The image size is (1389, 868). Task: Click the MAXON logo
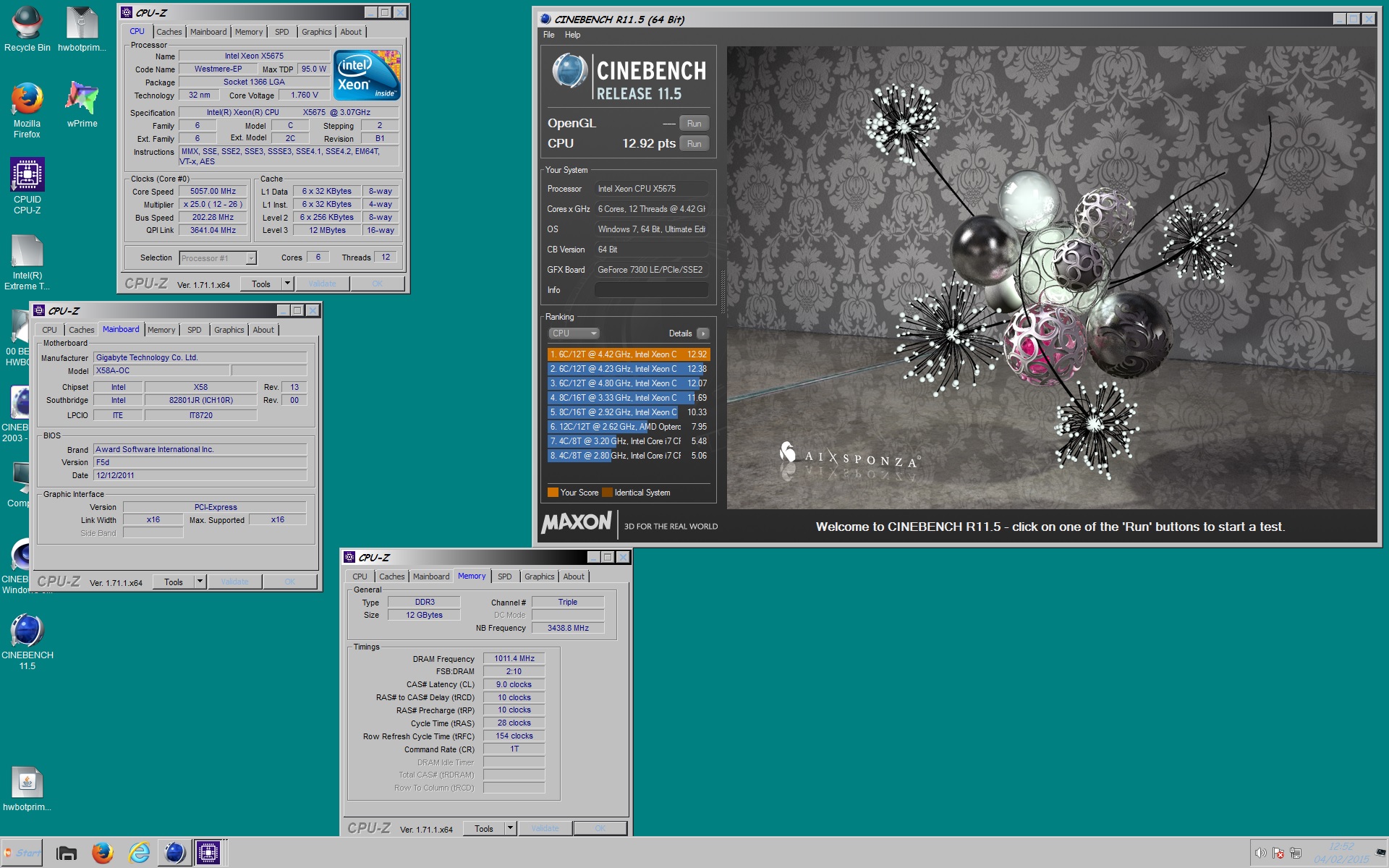point(577,522)
